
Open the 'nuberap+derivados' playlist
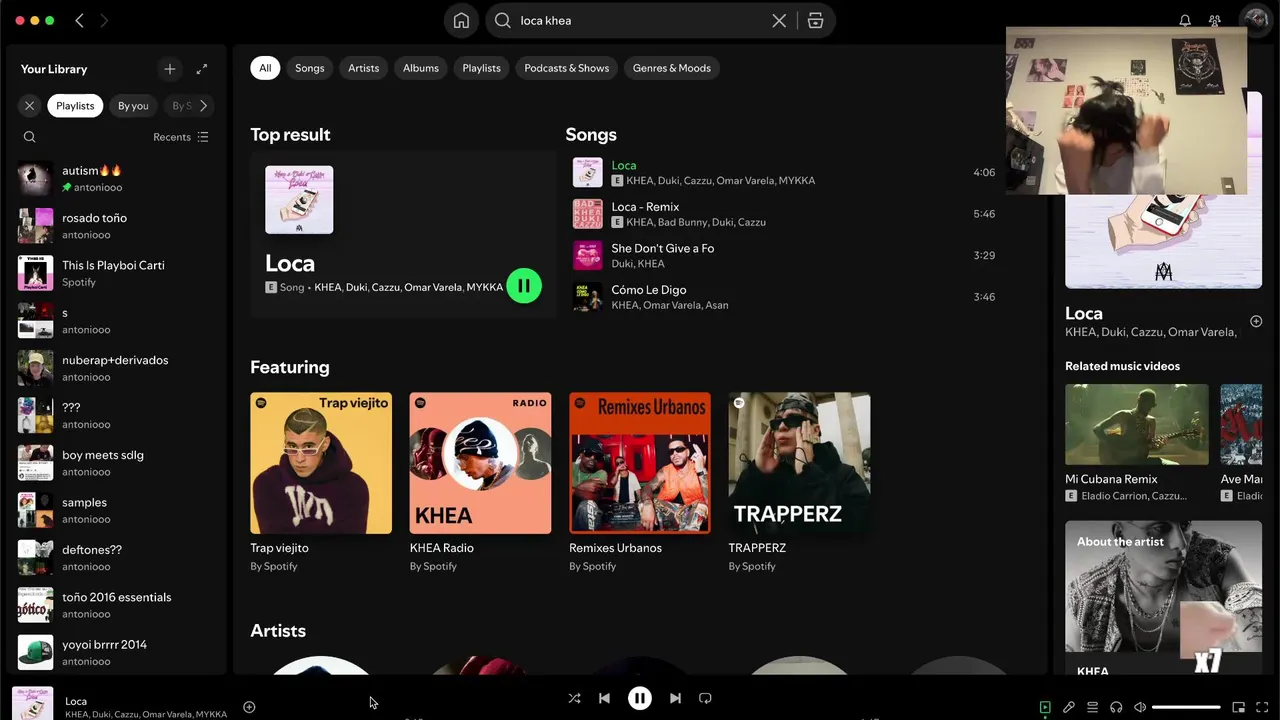pos(116,368)
